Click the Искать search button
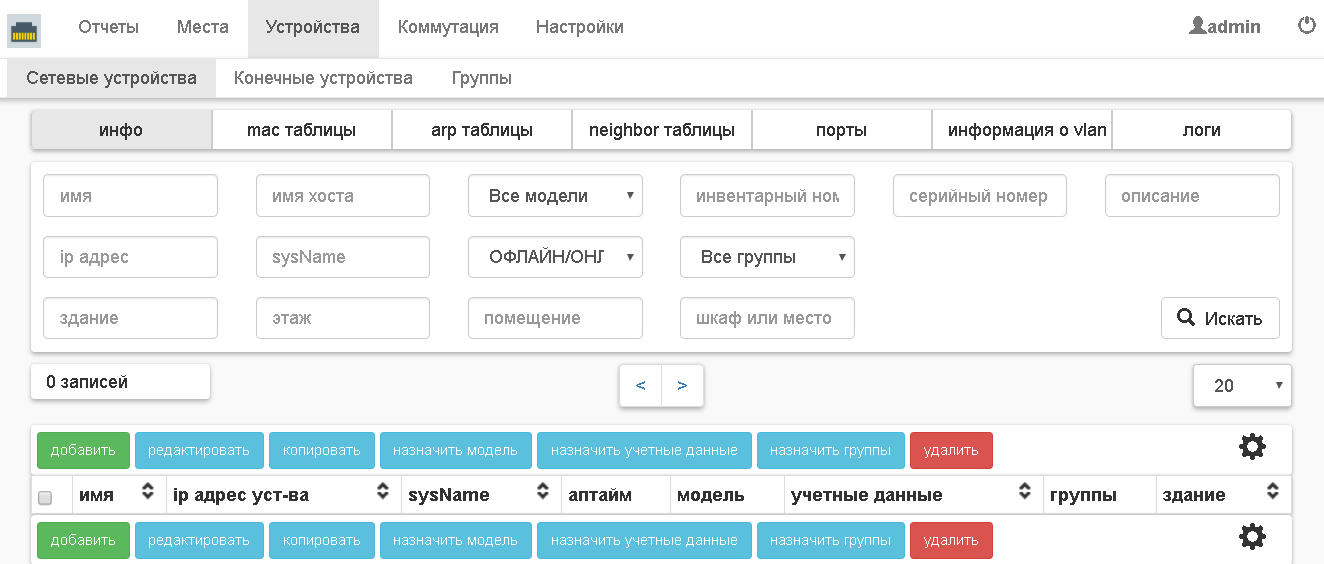 (x=1219, y=318)
